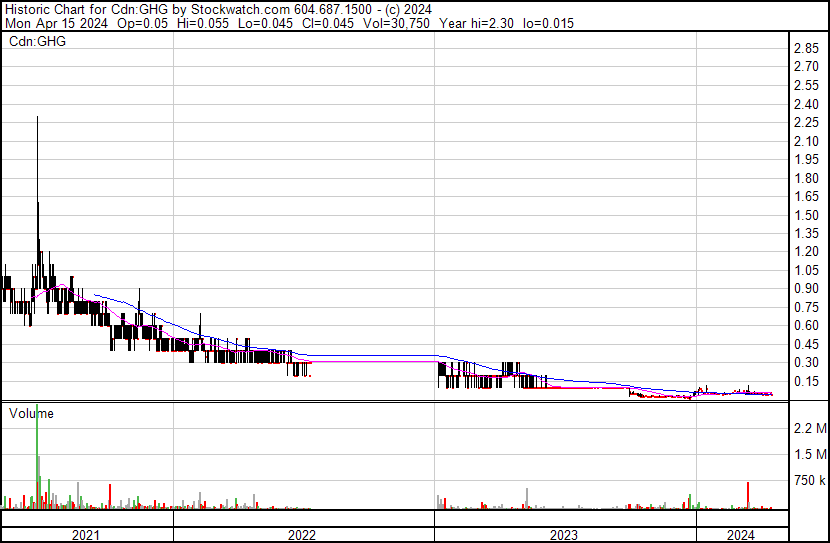
Task: Select the 2023 year label on the timeline
Action: coord(564,535)
